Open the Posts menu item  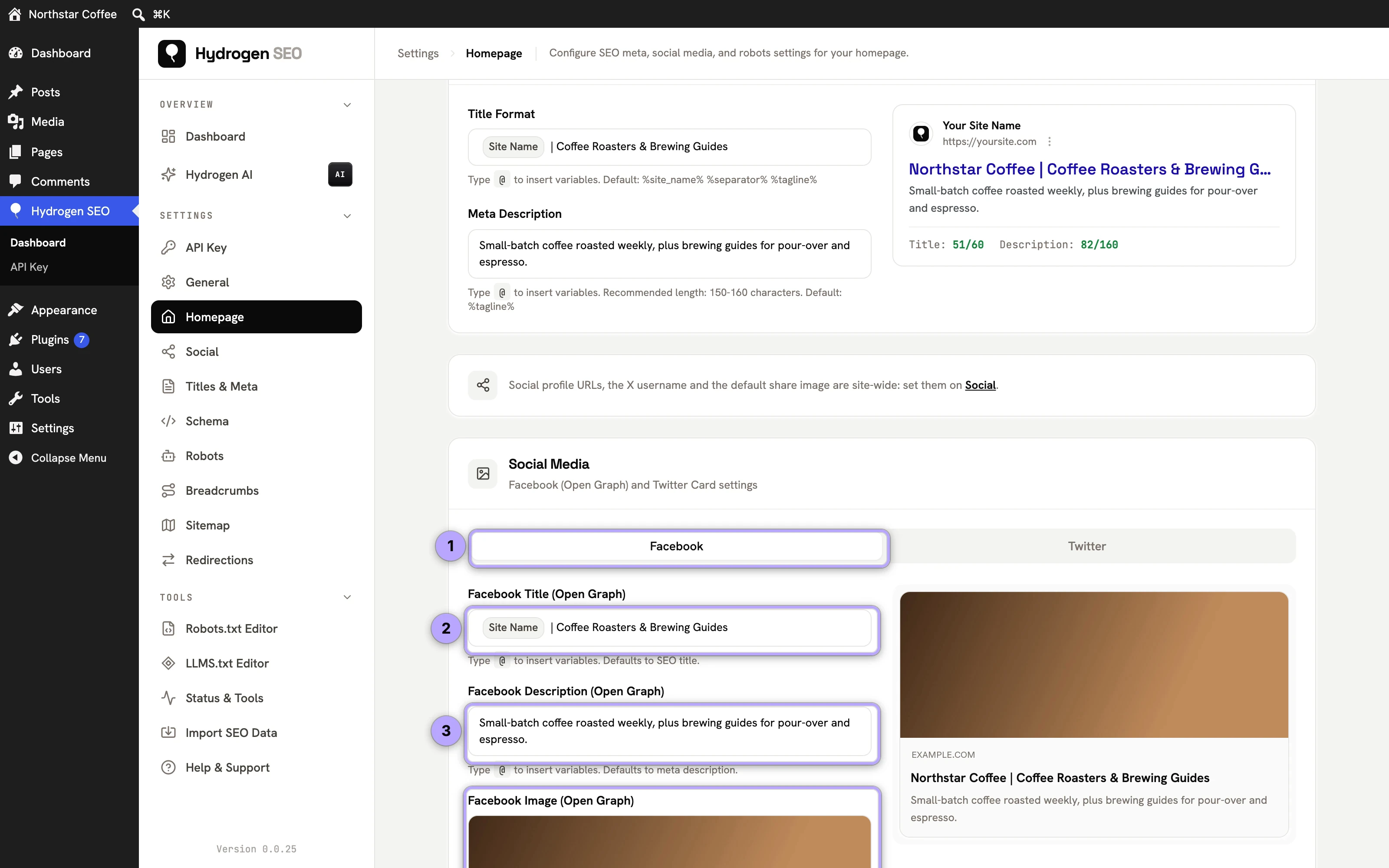69,92
